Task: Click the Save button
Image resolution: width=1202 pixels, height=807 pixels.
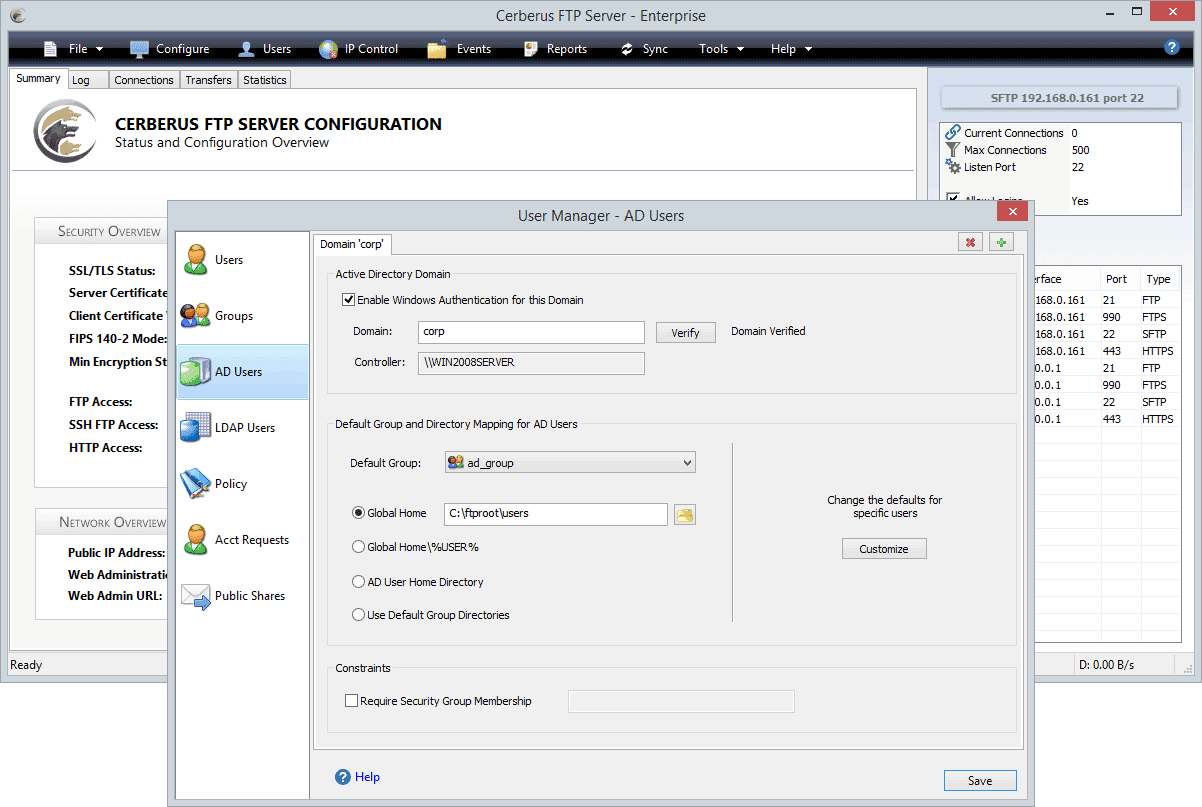Action: (980, 781)
